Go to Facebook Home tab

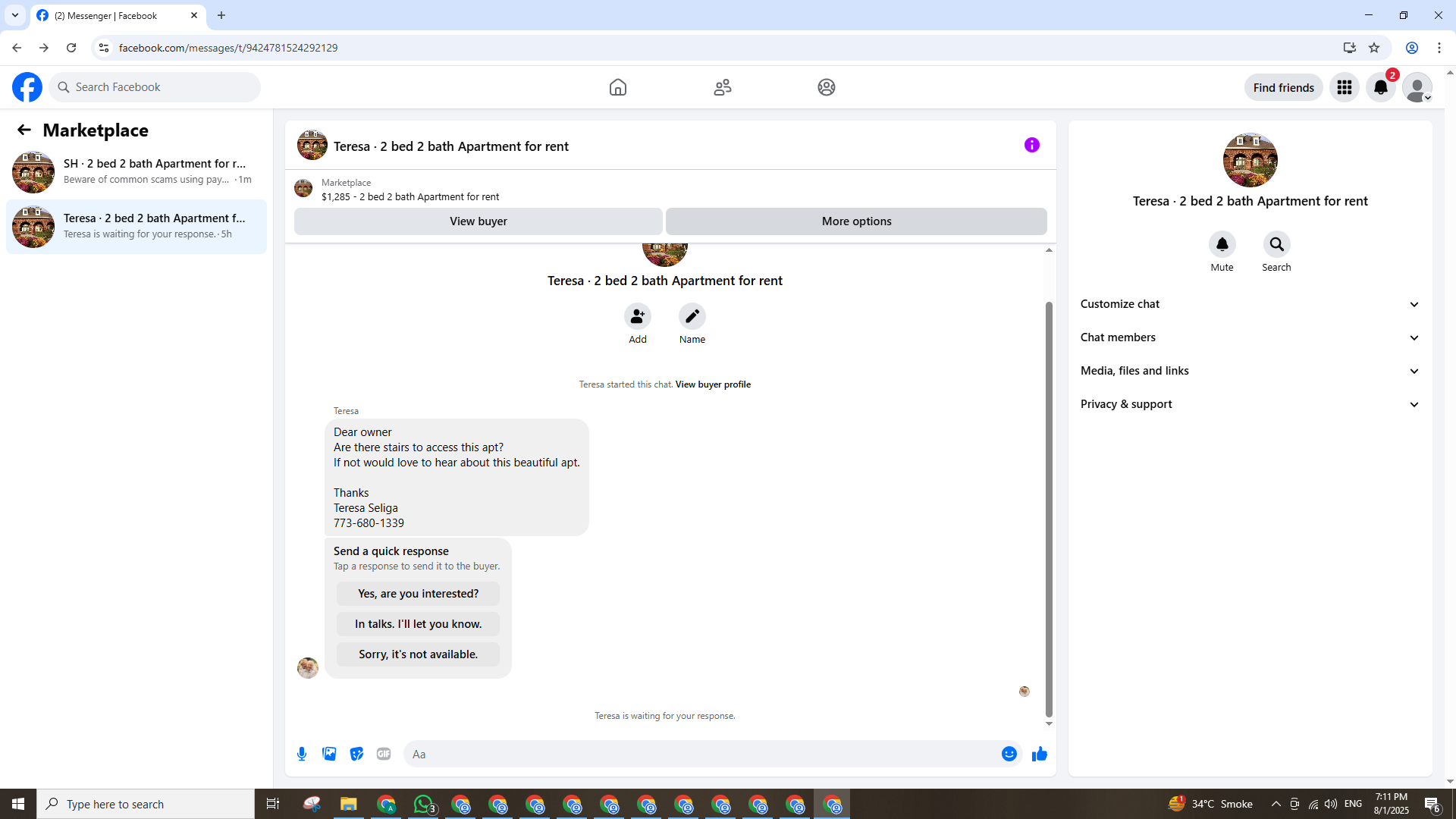[617, 87]
